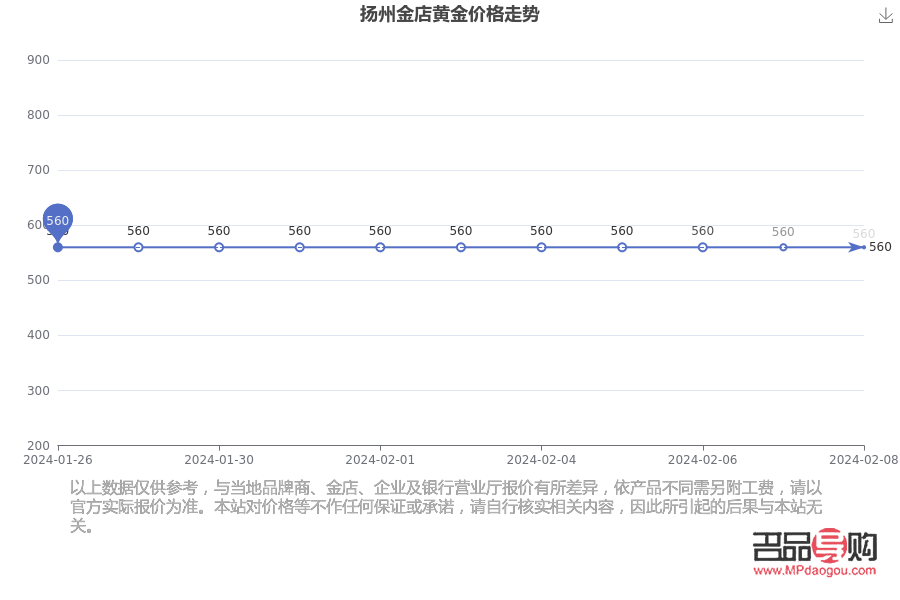The width and height of the screenshot is (900, 600).
Task: Click the y-axis label 200
Action: [x=38, y=446]
